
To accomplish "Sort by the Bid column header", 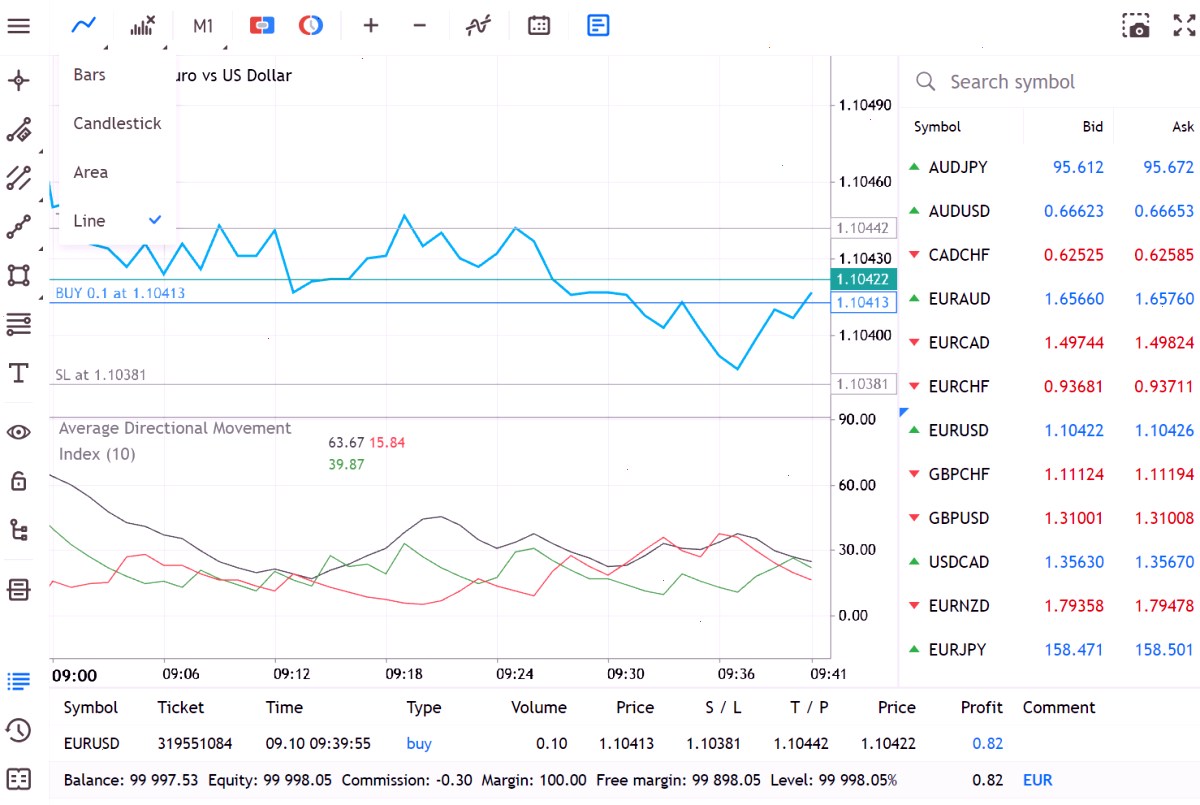I will [x=1092, y=127].
